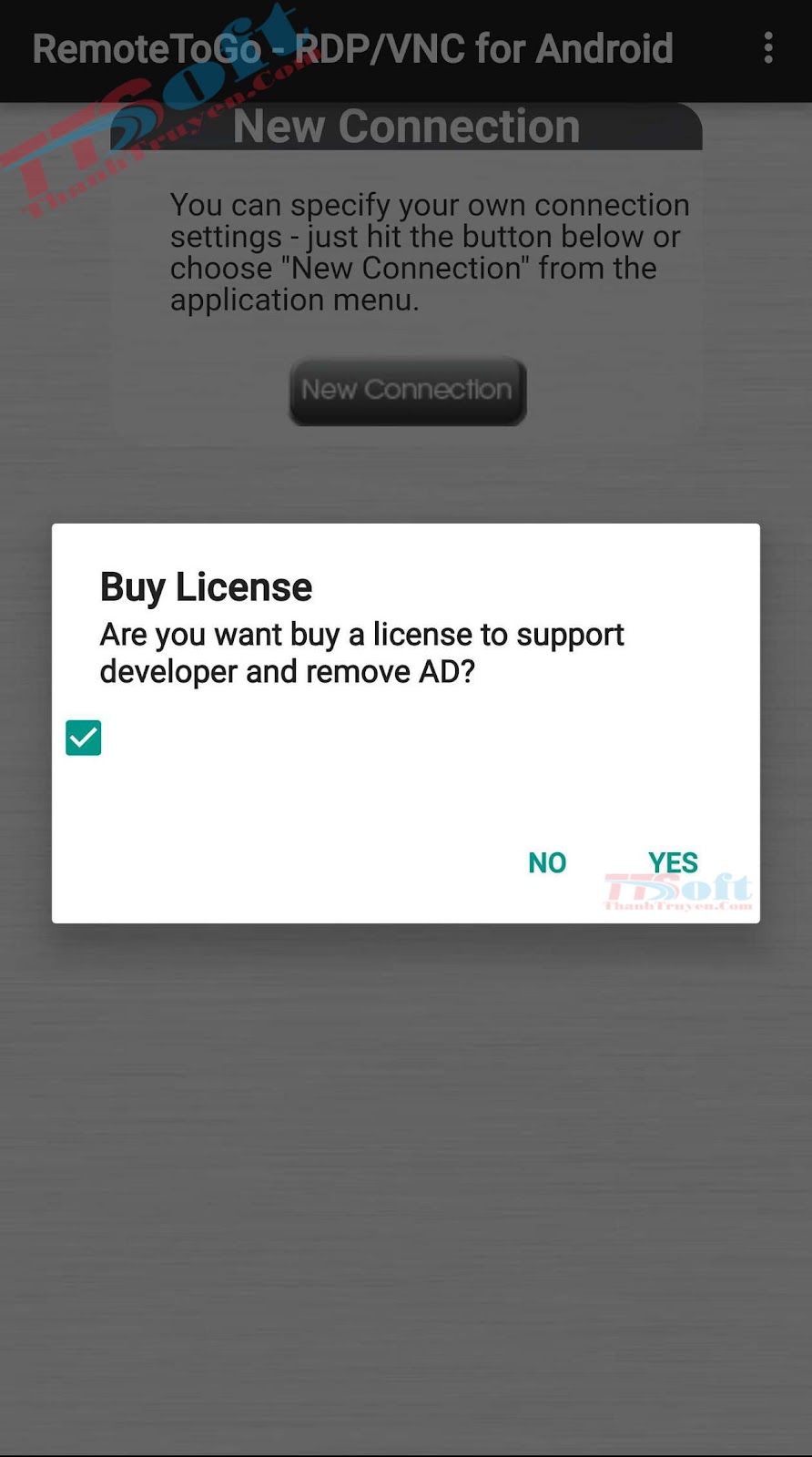Image resolution: width=812 pixels, height=1457 pixels.
Task: Click the Buy License dialog title
Action: click(x=206, y=587)
